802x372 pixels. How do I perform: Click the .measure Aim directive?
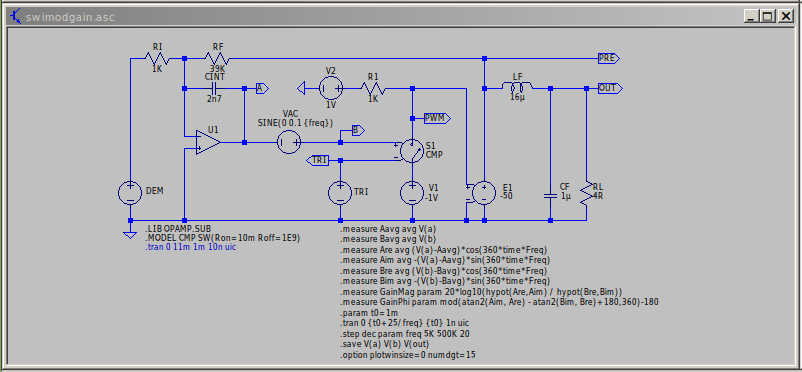coord(445,260)
